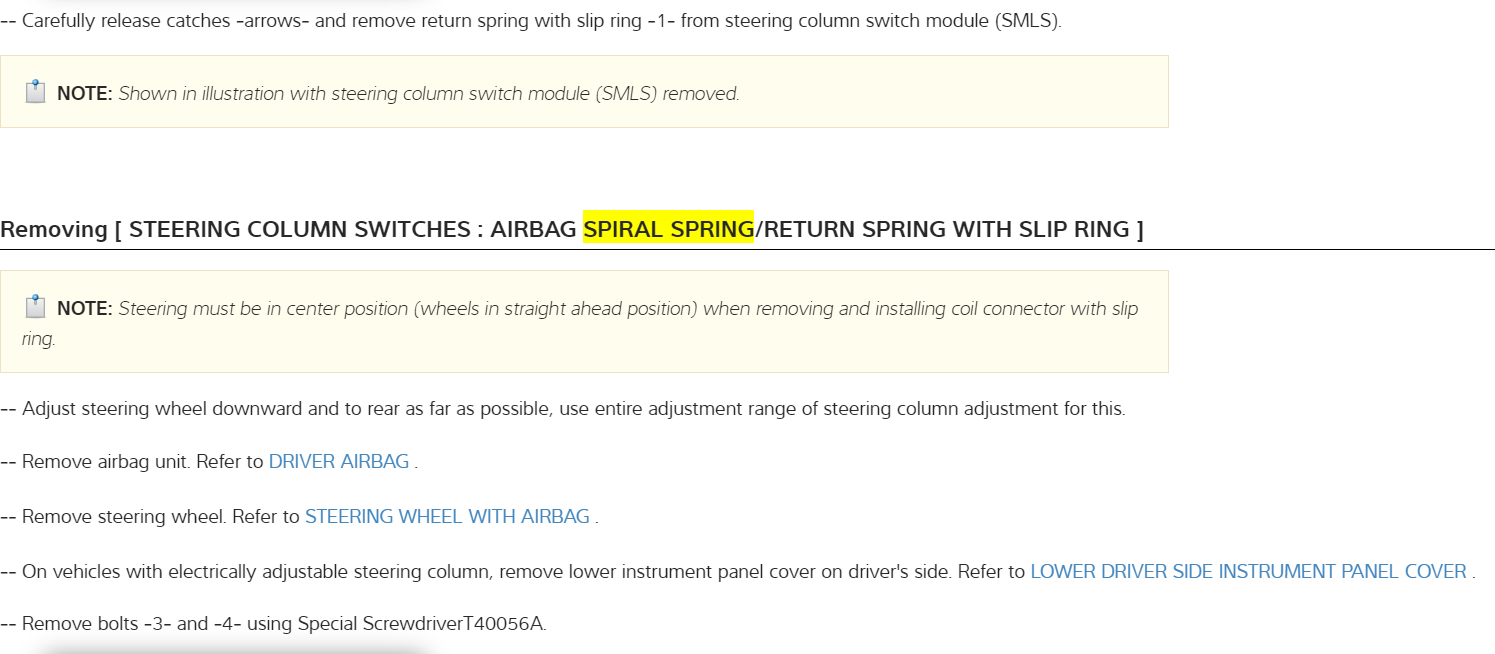
Task: Click the highlighted SPIRAL SPRING text
Action: pos(668,229)
